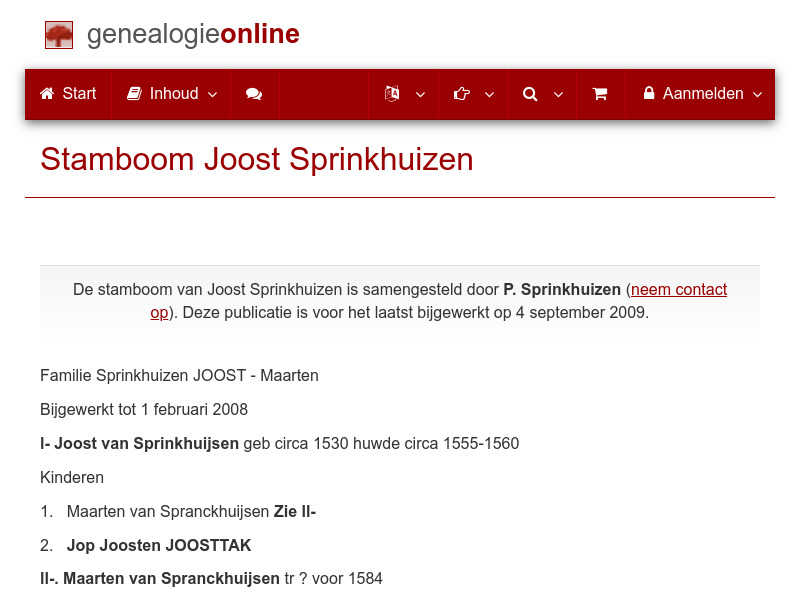Open the speech bubble chat icon
Image resolution: width=800 pixels, height=600 pixels.
[x=253, y=93]
